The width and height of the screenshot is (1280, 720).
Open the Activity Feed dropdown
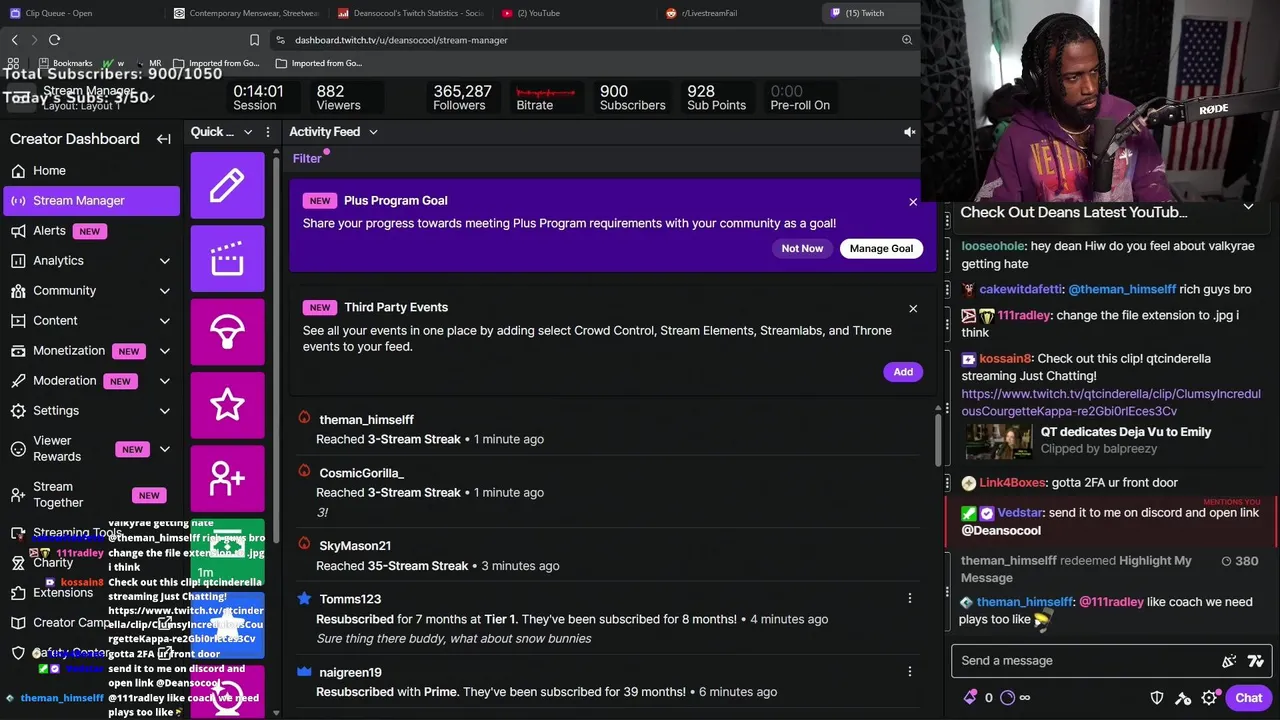373,132
